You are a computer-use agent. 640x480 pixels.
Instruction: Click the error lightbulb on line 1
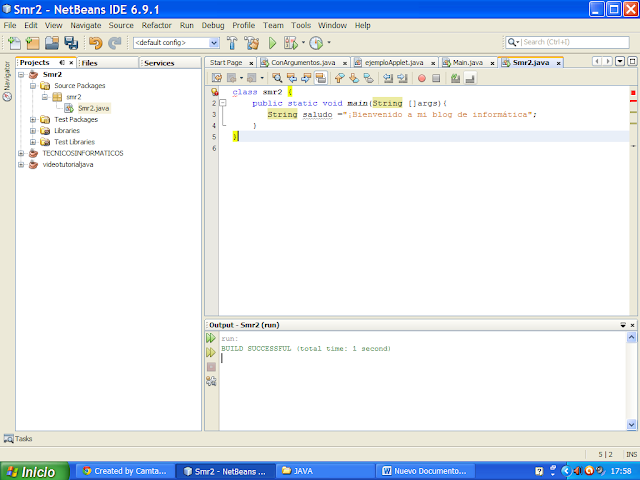[214, 92]
